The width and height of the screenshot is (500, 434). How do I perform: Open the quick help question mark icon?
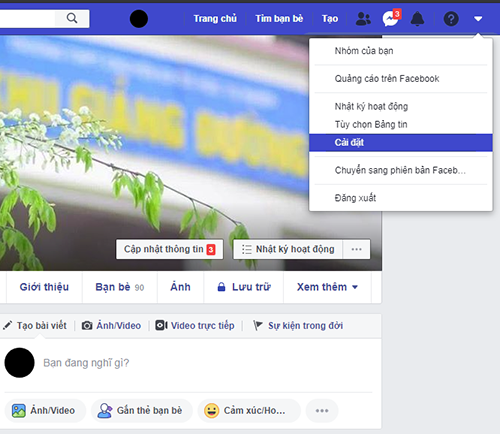pos(451,19)
